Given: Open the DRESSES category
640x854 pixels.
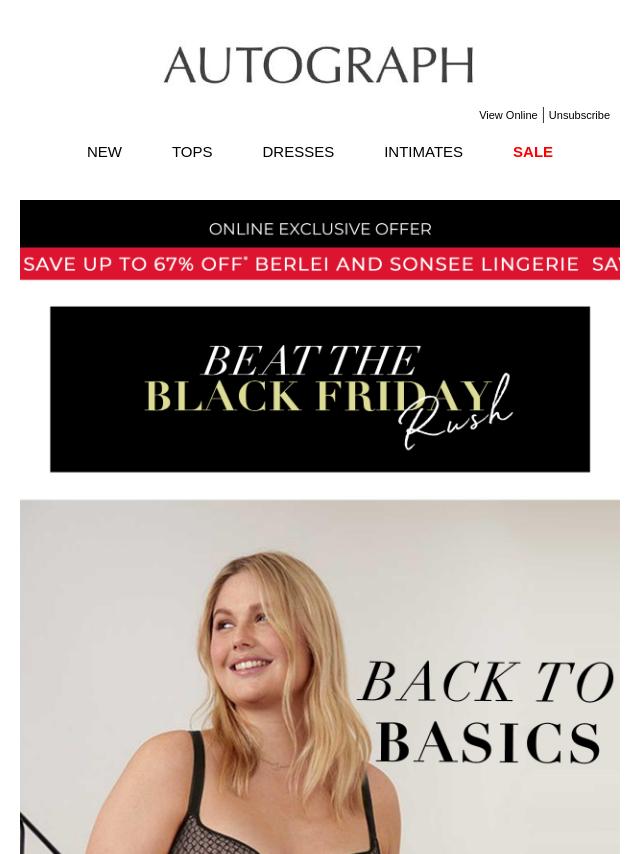Looking at the screenshot, I should click(x=298, y=152).
